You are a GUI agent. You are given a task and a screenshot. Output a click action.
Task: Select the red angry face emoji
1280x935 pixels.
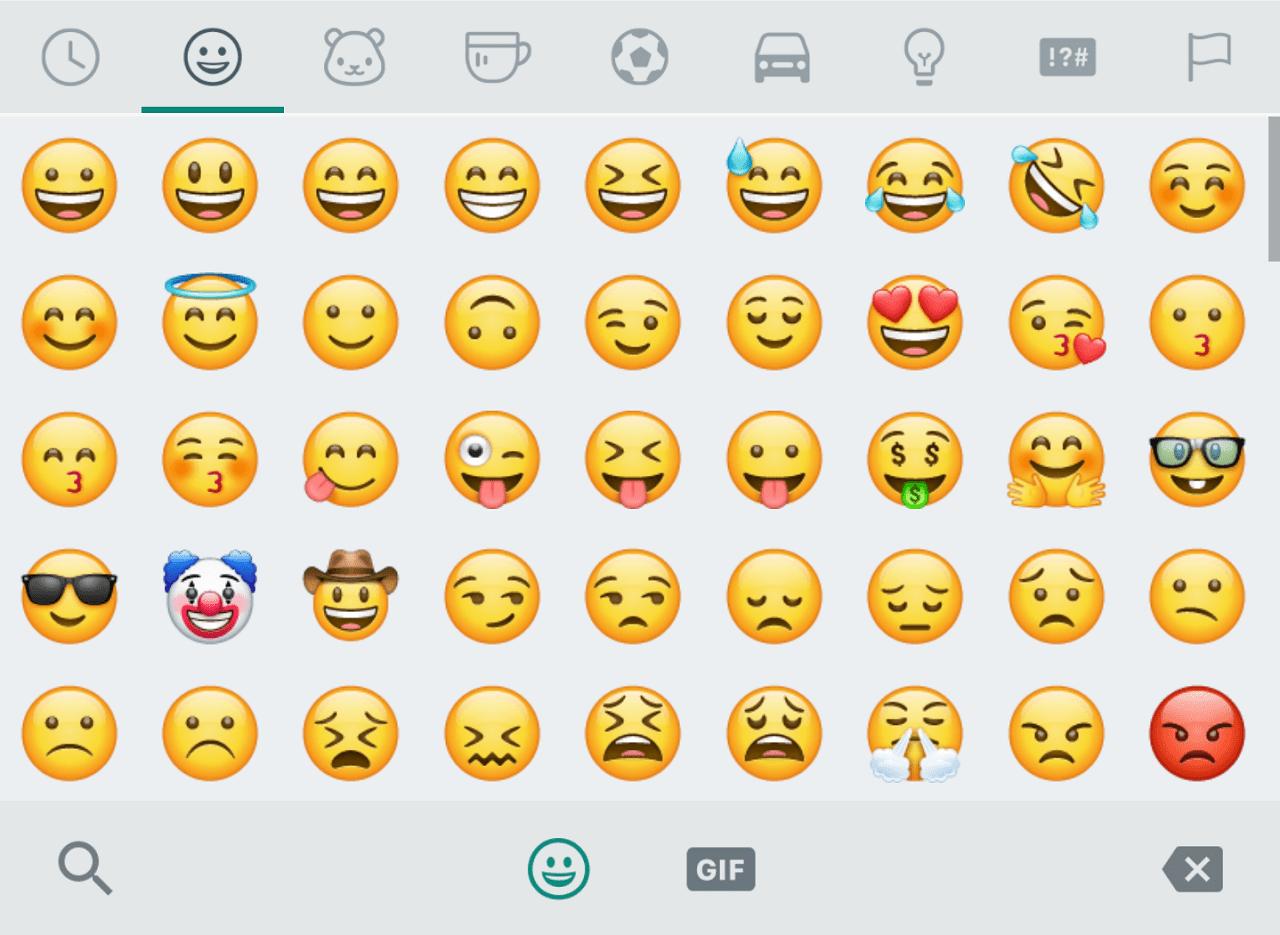click(x=1198, y=733)
